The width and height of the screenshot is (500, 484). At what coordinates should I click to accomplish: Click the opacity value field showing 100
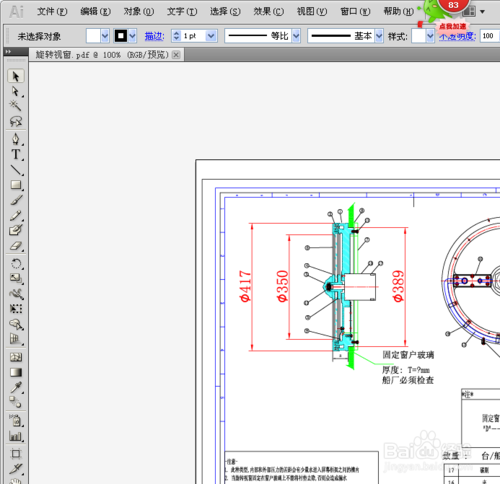pyautogui.click(x=490, y=36)
